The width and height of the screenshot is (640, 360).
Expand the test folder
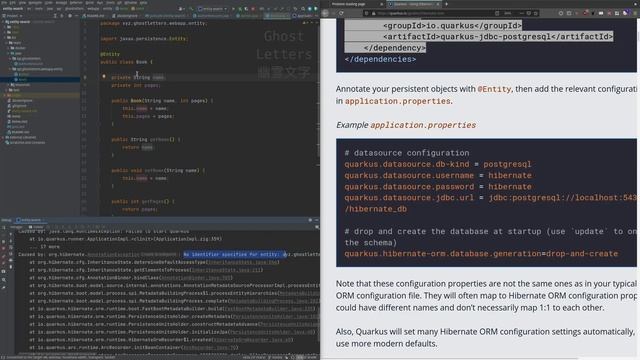click(6, 90)
